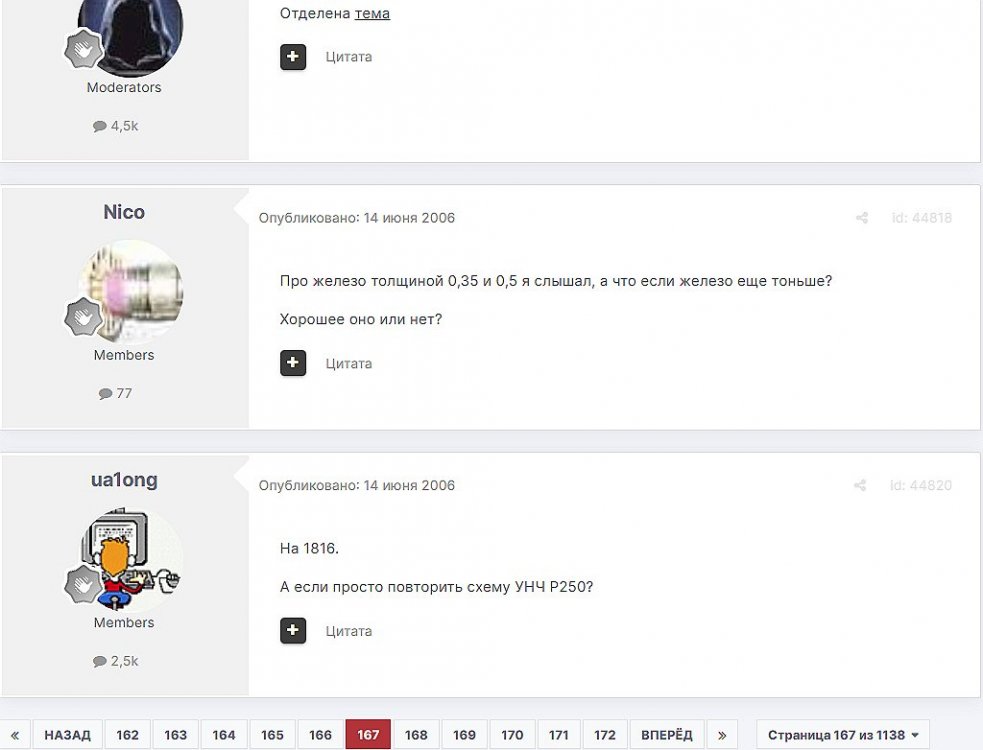The height and width of the screenshot is (750, 983).
Task: Click 'Цитата' to quote Nico's post
Action: coord(349,364)
